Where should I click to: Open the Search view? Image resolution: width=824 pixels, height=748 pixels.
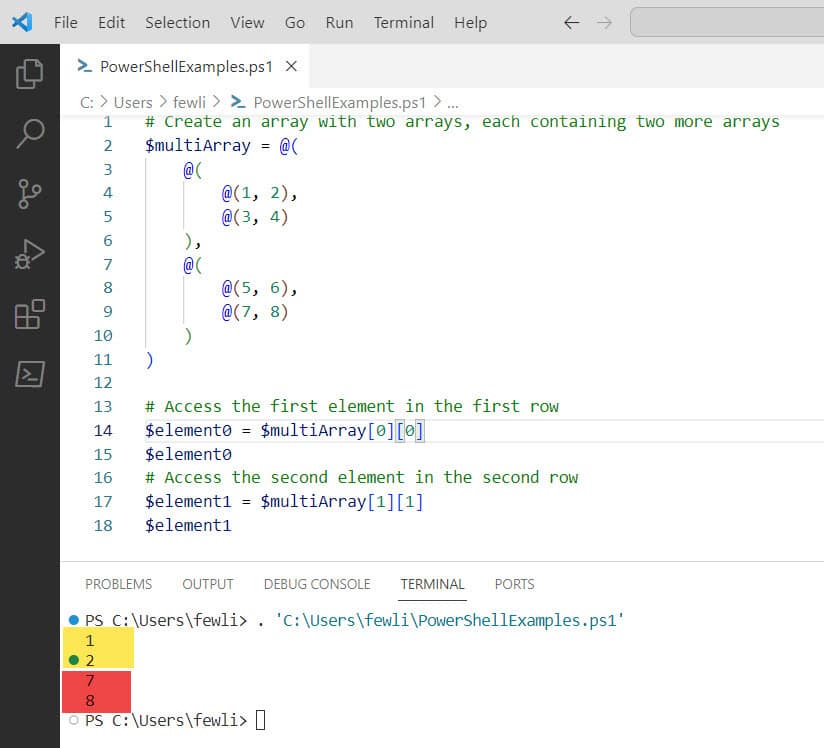tap(30, 132)
